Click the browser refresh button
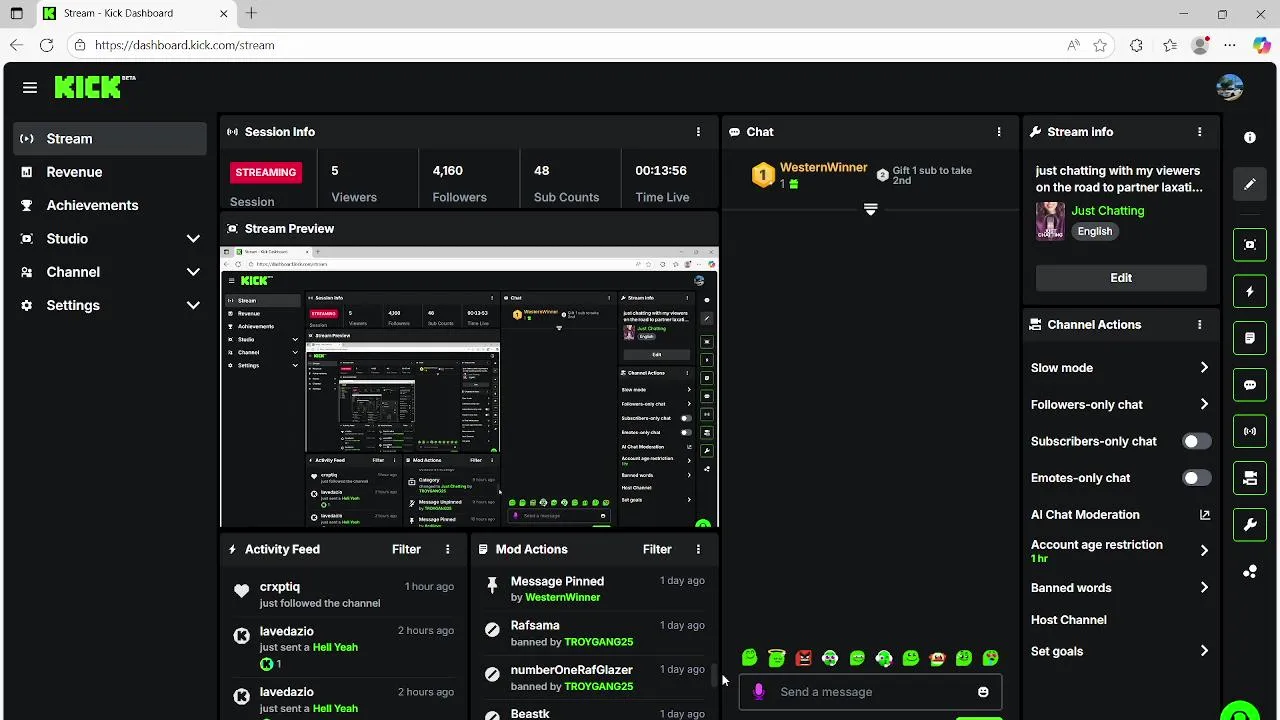 [x=46, y=45]
